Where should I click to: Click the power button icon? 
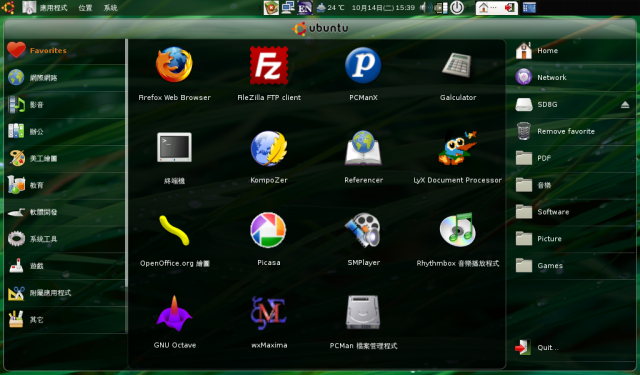pyautogui.click(x=457, y=7)
